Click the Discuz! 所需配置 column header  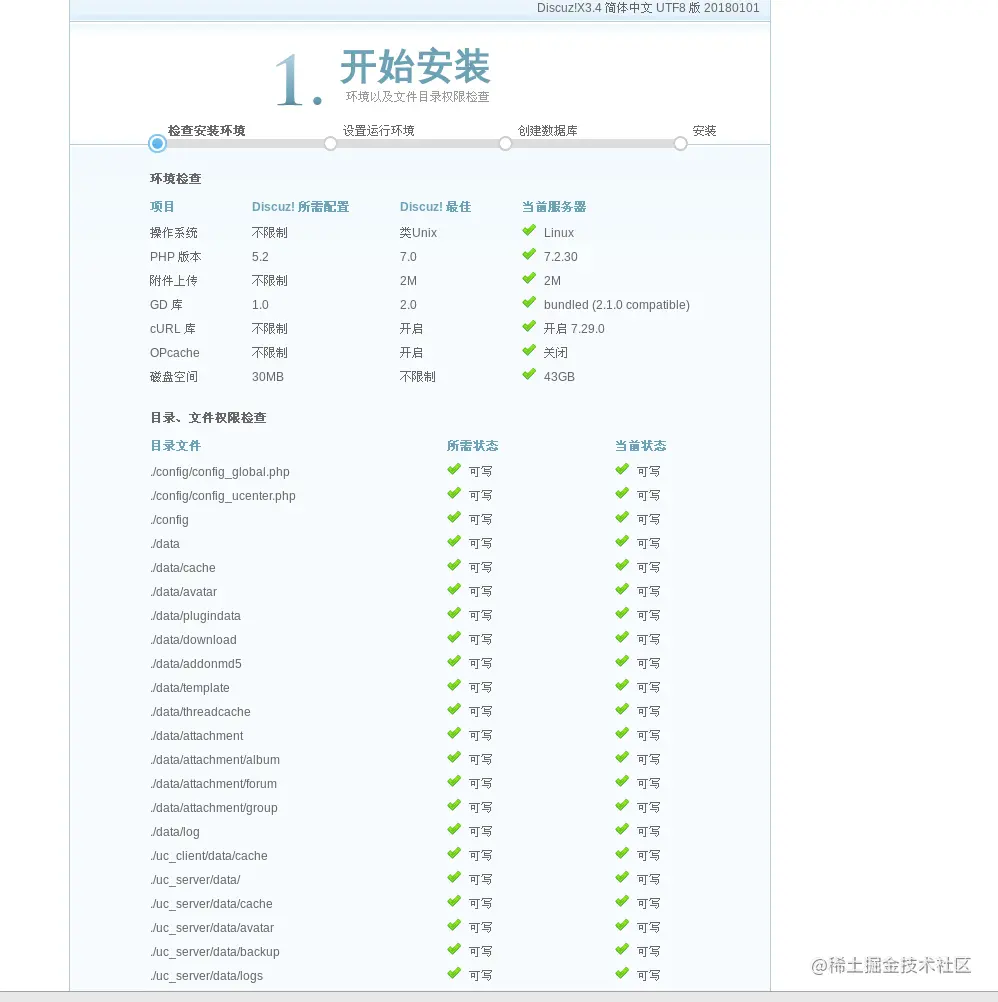pos(300,207)
